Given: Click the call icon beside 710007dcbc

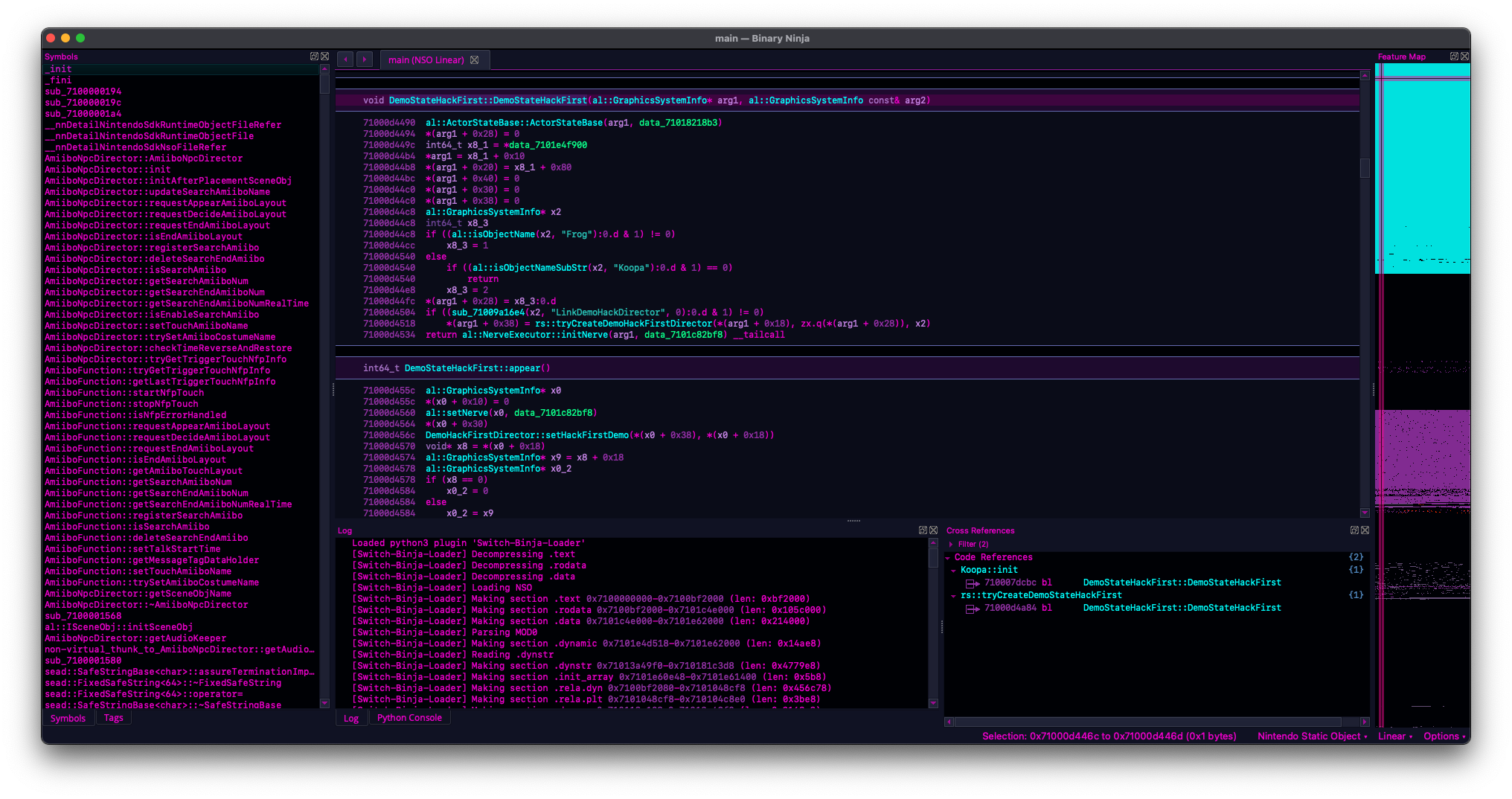Looking at the screenshot, I should (x=972, y=583).
